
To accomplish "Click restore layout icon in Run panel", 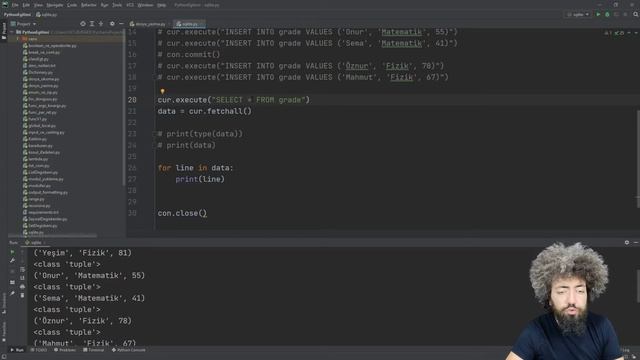I will 12,282.
